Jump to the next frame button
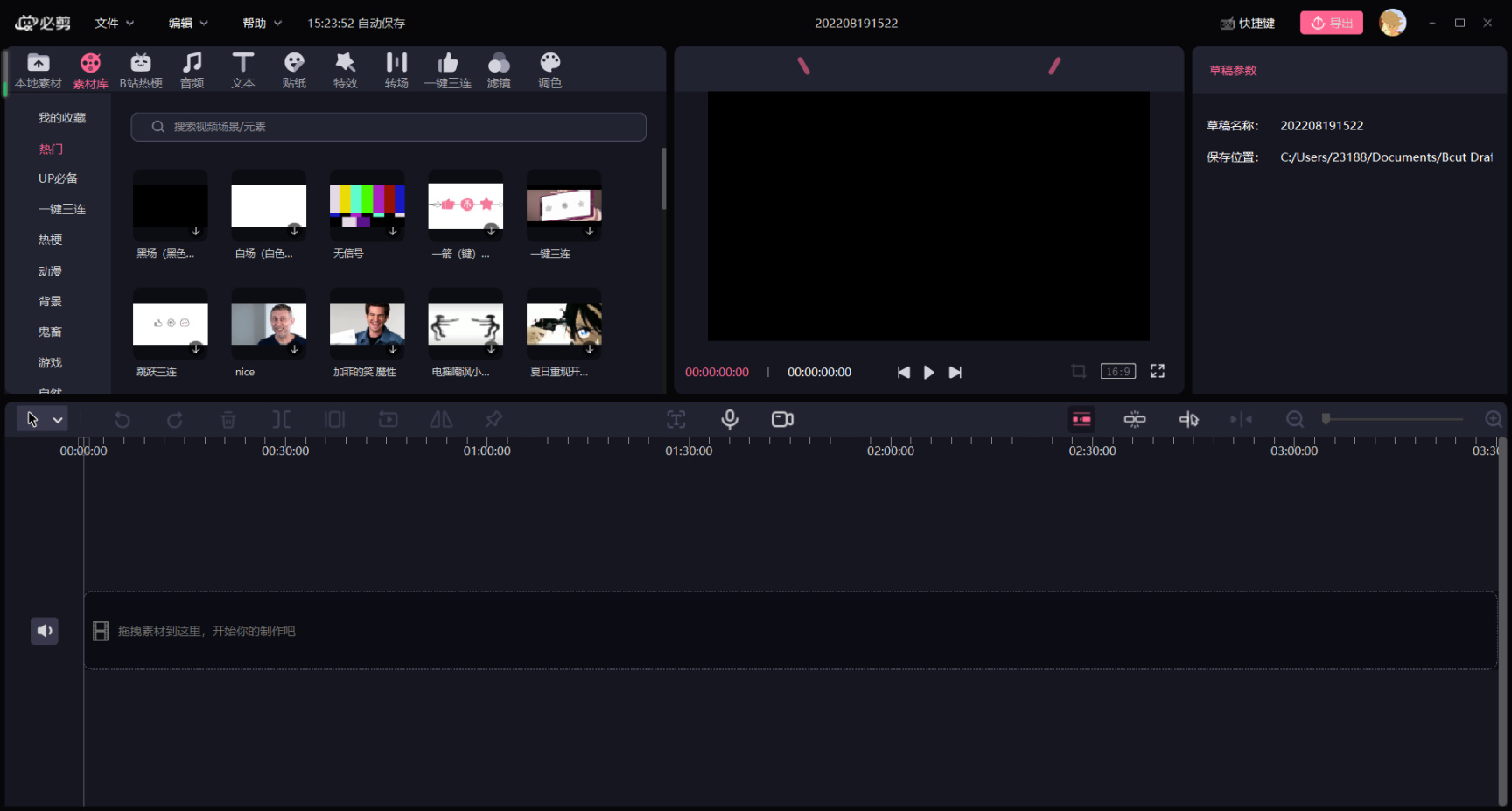 point(955,372)
